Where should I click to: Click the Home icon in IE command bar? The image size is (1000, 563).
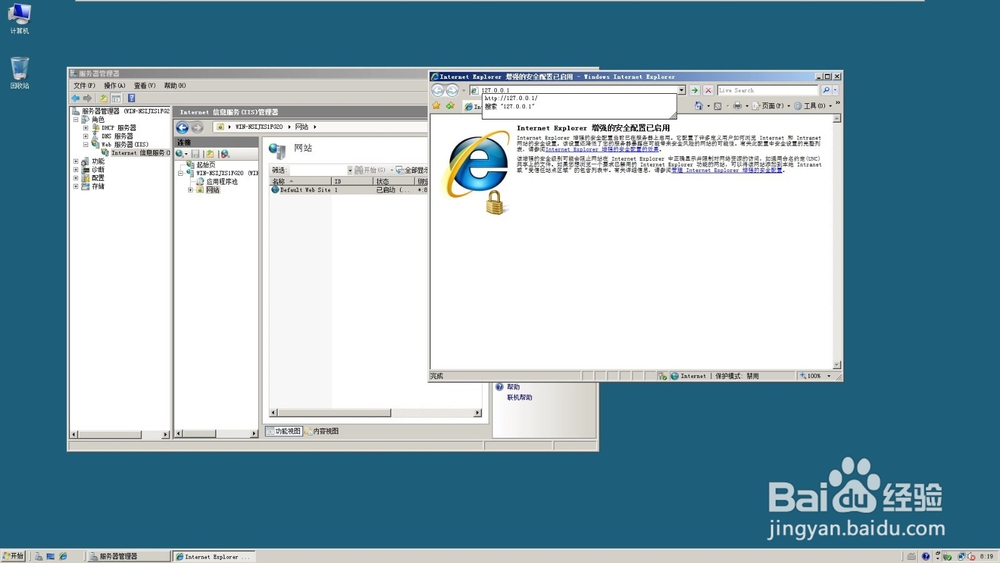tap(699, 106)
